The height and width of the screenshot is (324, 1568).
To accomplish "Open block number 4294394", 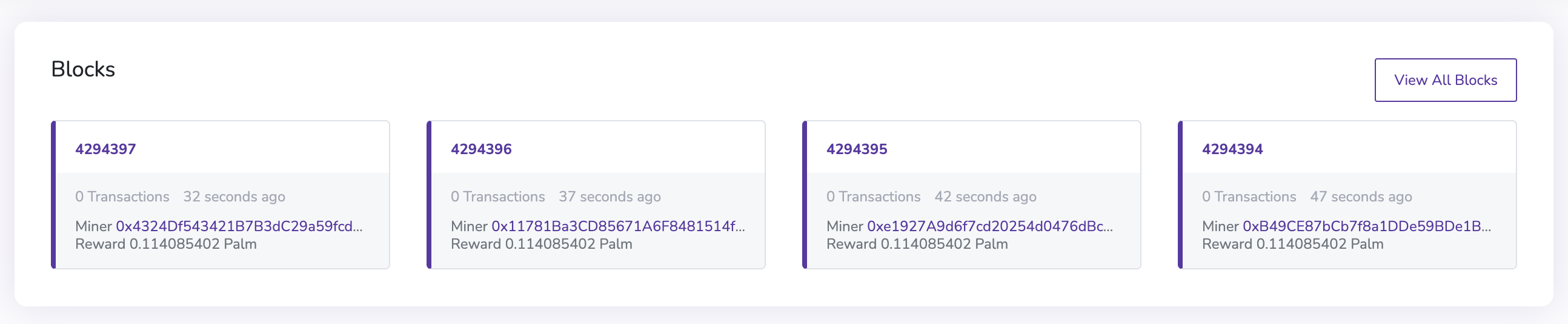I will tap(1232, 149).
